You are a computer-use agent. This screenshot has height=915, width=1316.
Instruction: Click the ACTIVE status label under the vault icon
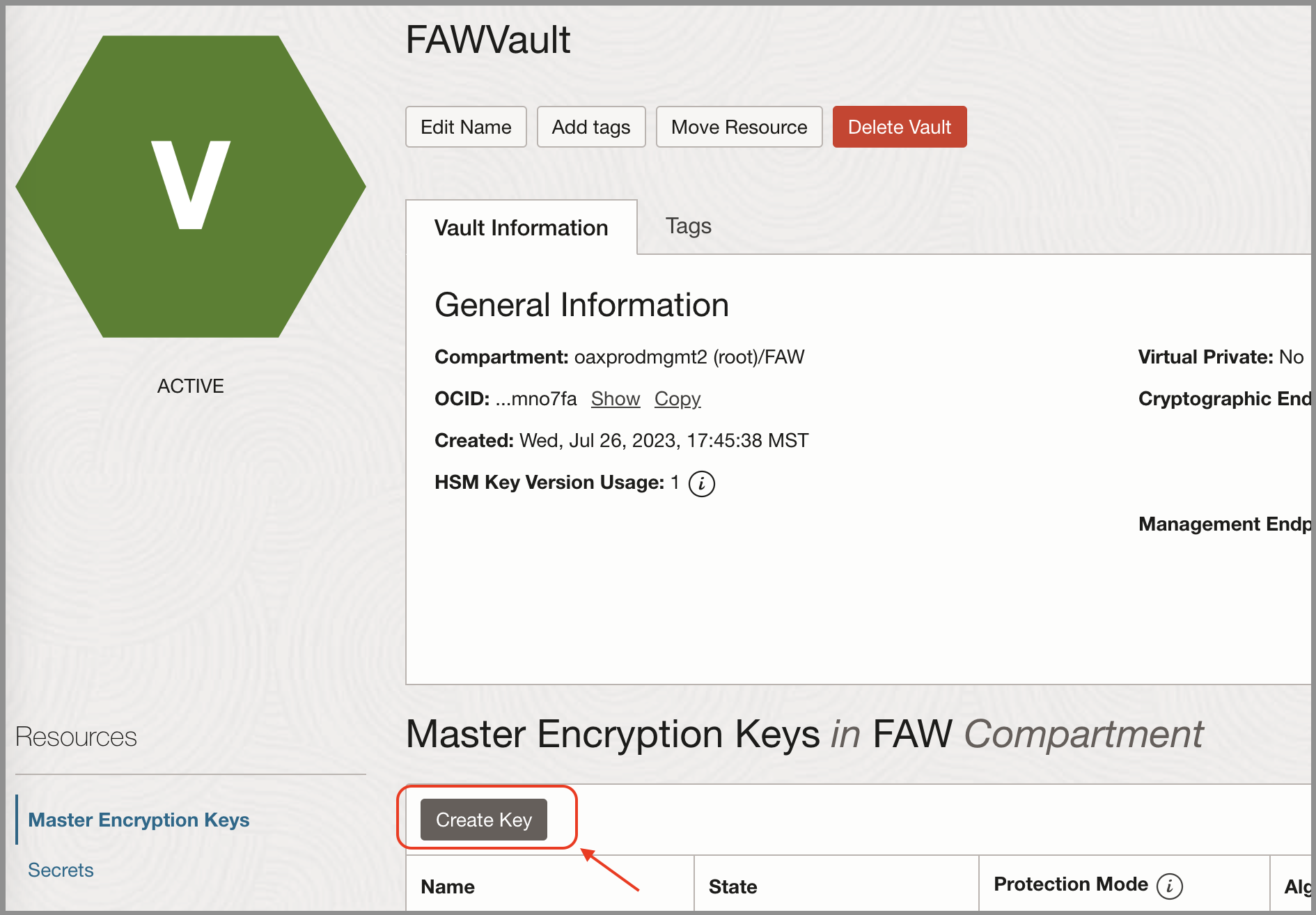[x=190, y=386]
